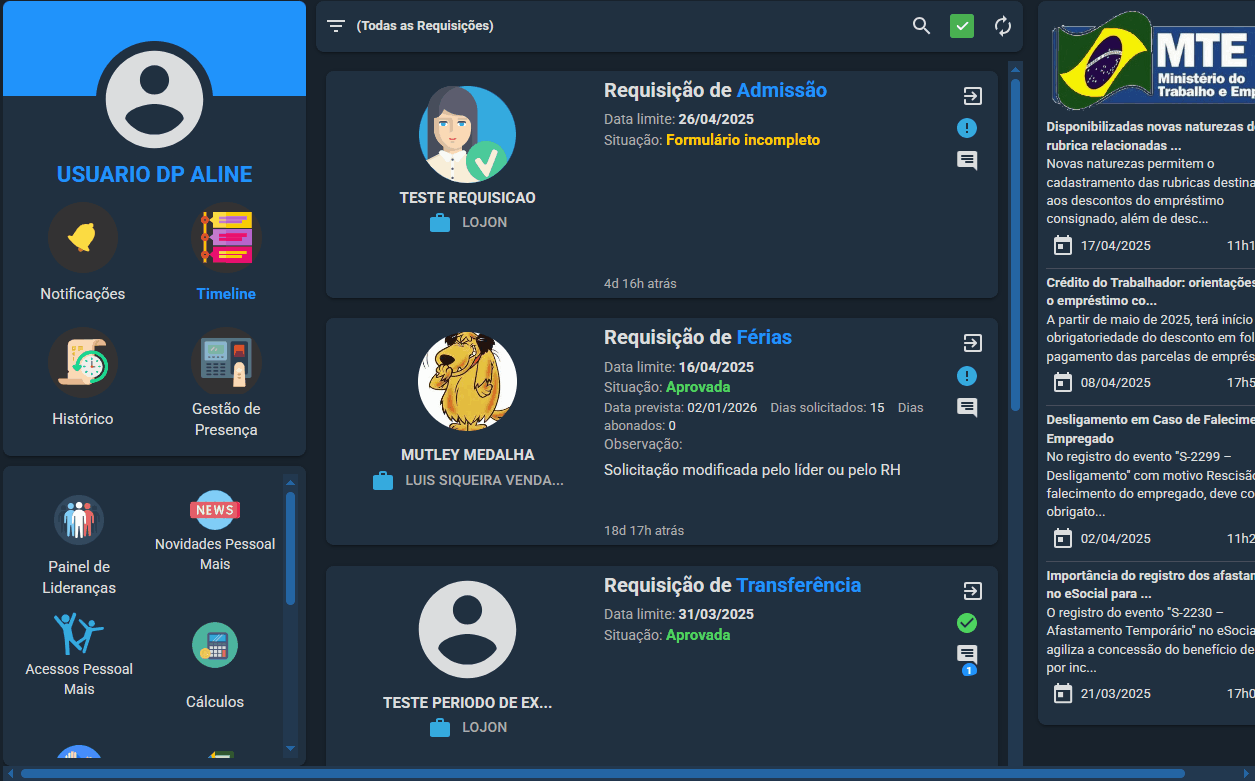Click the requisitions list vertical scrollbar
Viewport: 1255px width, 781px height.
[1016, 245]
